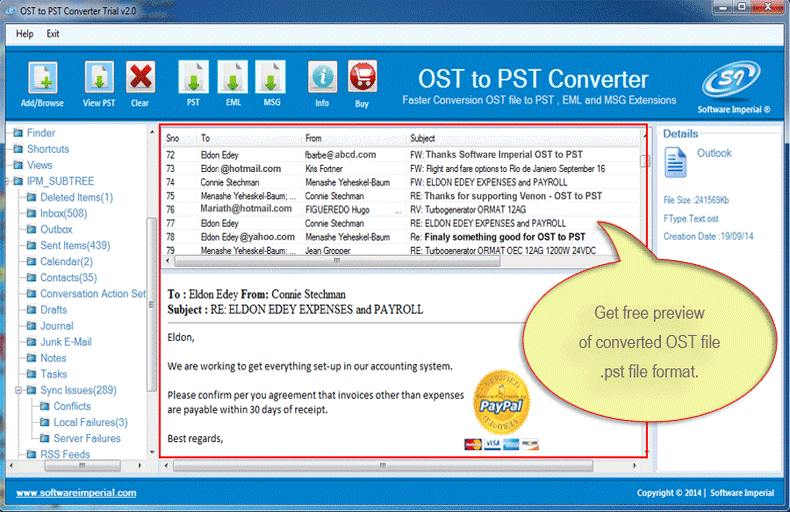The image size is (790, 512).
Task: Click folder tree scroll down arrow
Action: pyautogui.click(x=152, y=452)
